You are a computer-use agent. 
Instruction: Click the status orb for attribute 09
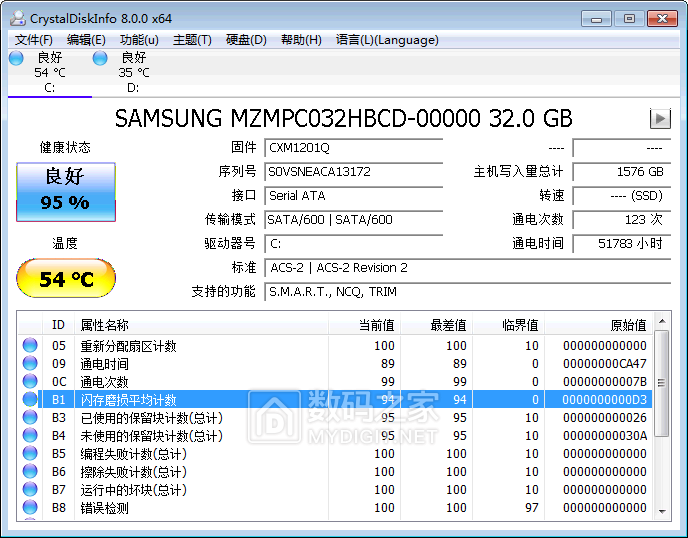pyautogui.click(x=30, y=363)
